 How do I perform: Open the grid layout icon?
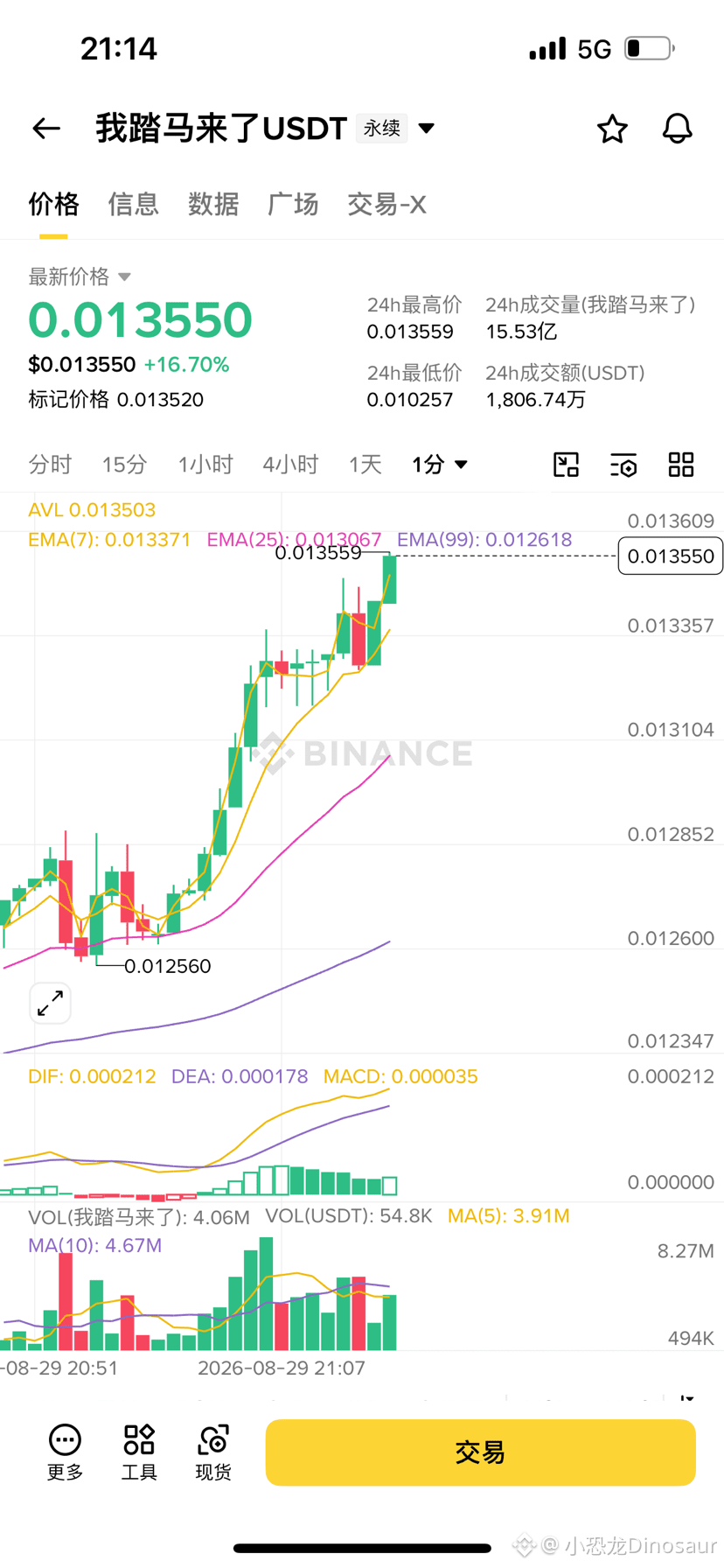(x=681, y=465)
